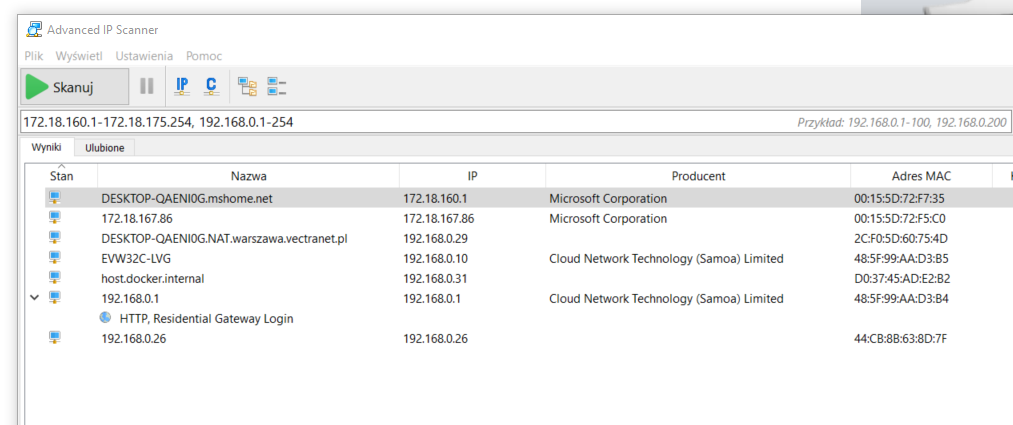
Task: Click computer icon for host.docker.internal row
Action: pos(56,278)
